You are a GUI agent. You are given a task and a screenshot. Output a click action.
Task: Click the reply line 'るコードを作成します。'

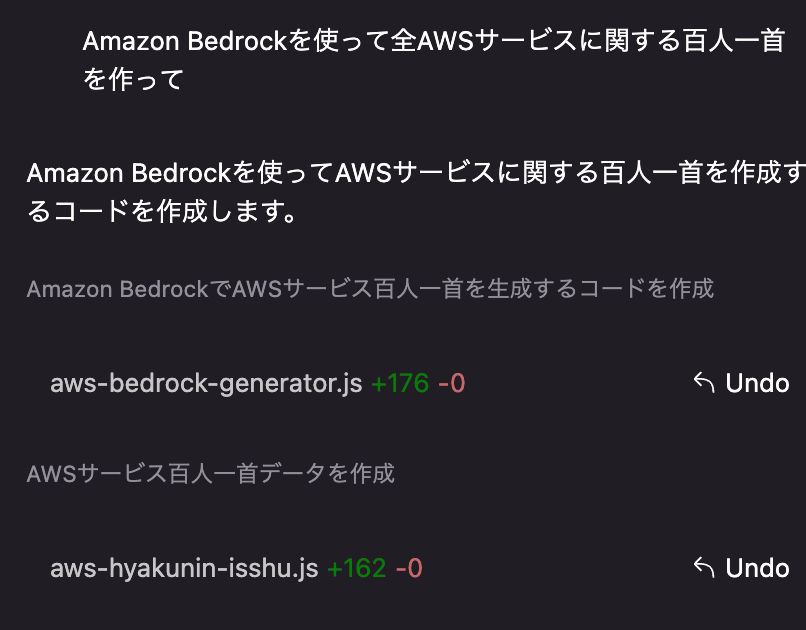click(162, 211)
